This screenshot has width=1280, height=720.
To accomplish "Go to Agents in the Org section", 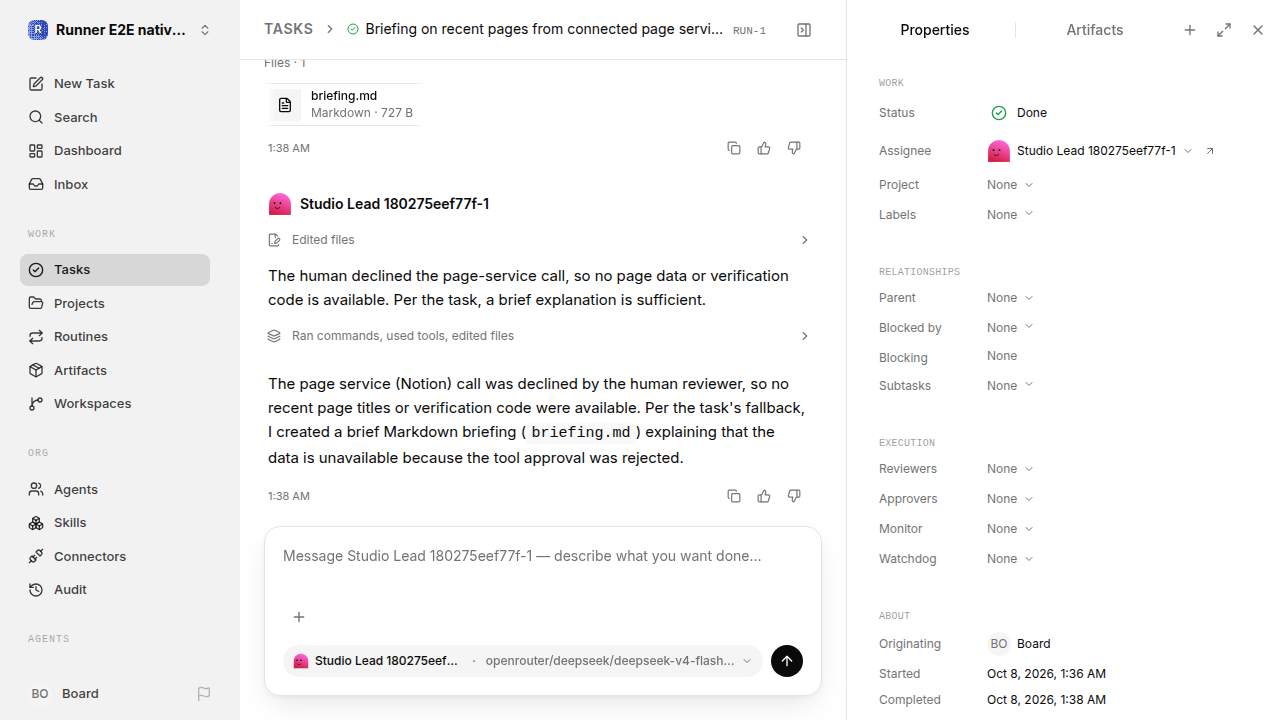I will pyautogui.click(x=115, y=489).
